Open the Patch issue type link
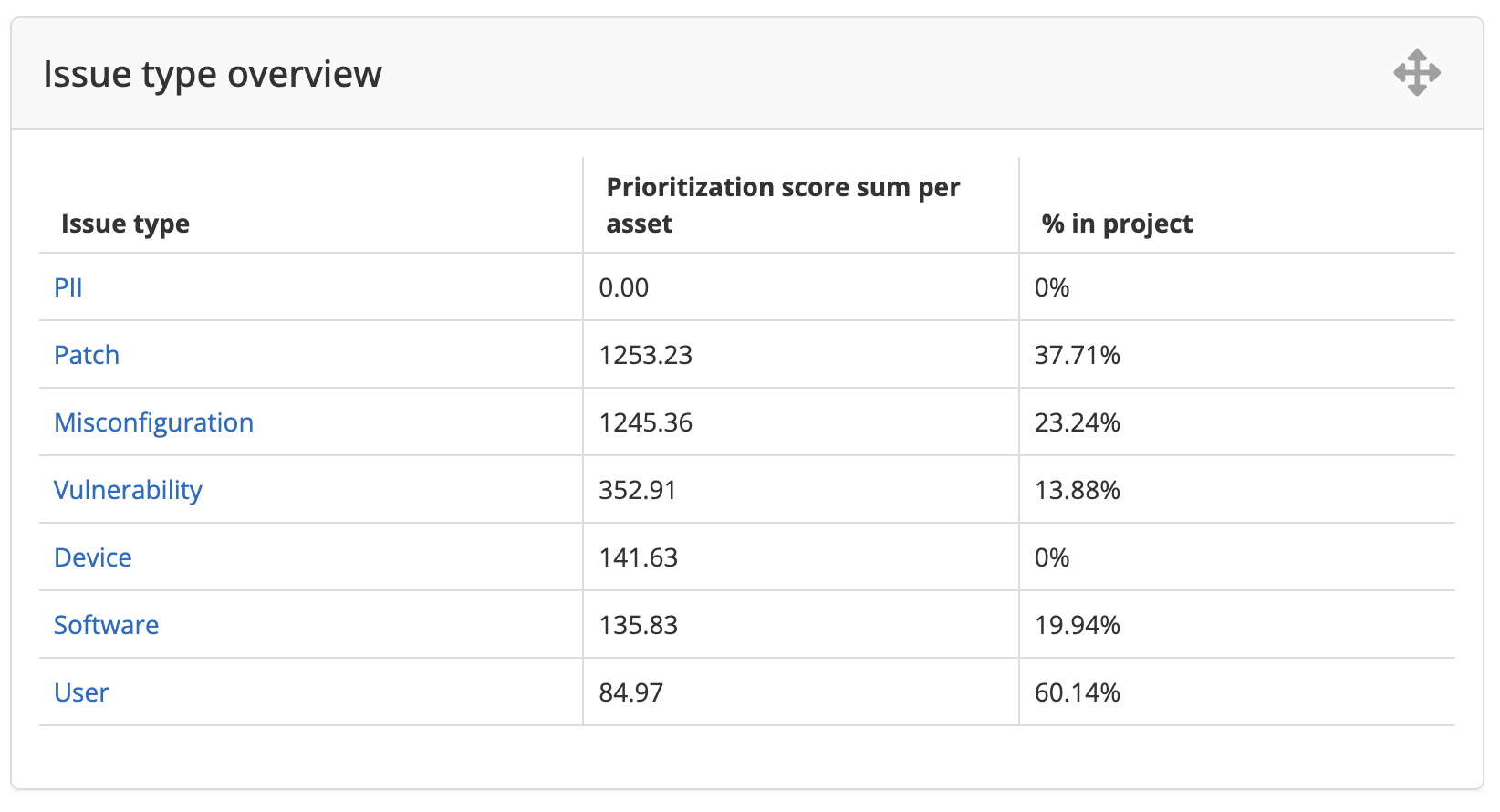 tap(87, 355)
